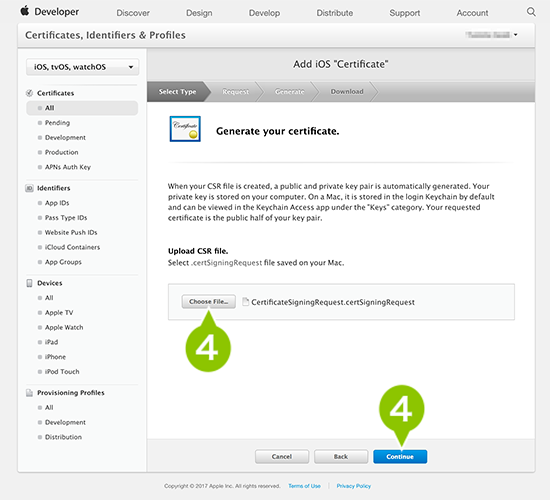Open the iOS, tvOS, watchOS platform dropdown
The width and height of the screenshot is (550, 500).
(x=82, y=67)
